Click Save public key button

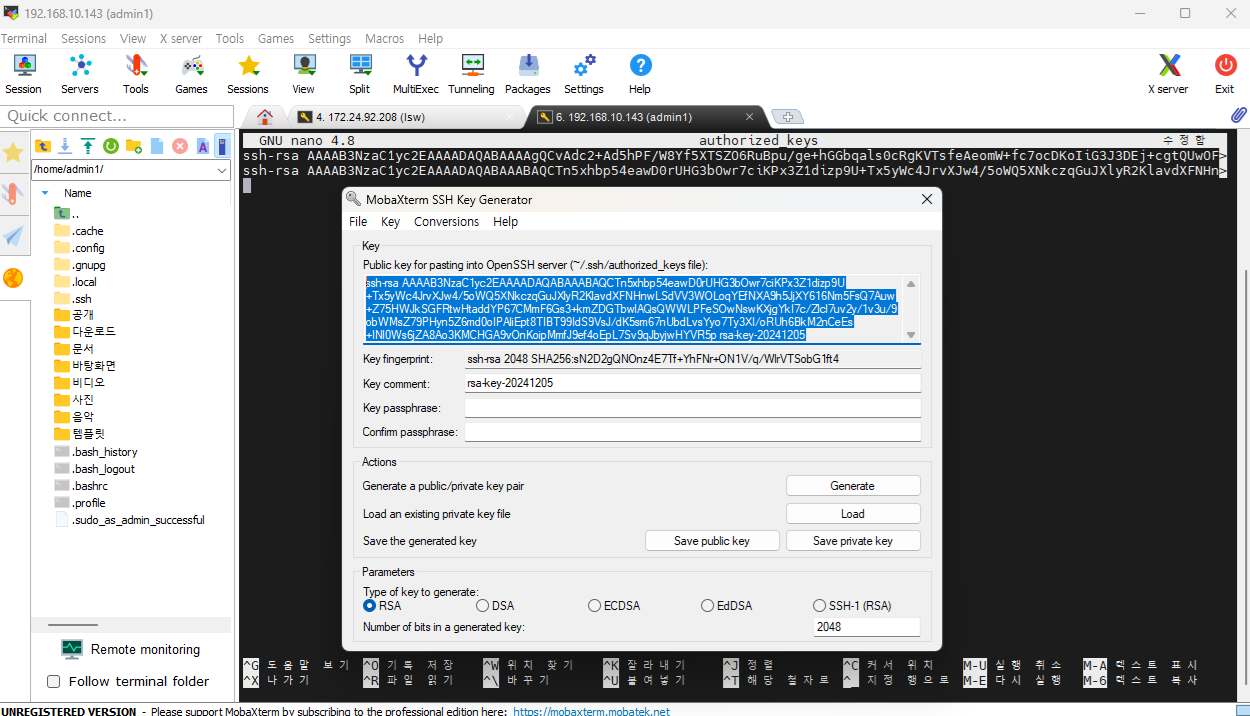point(712,541)
